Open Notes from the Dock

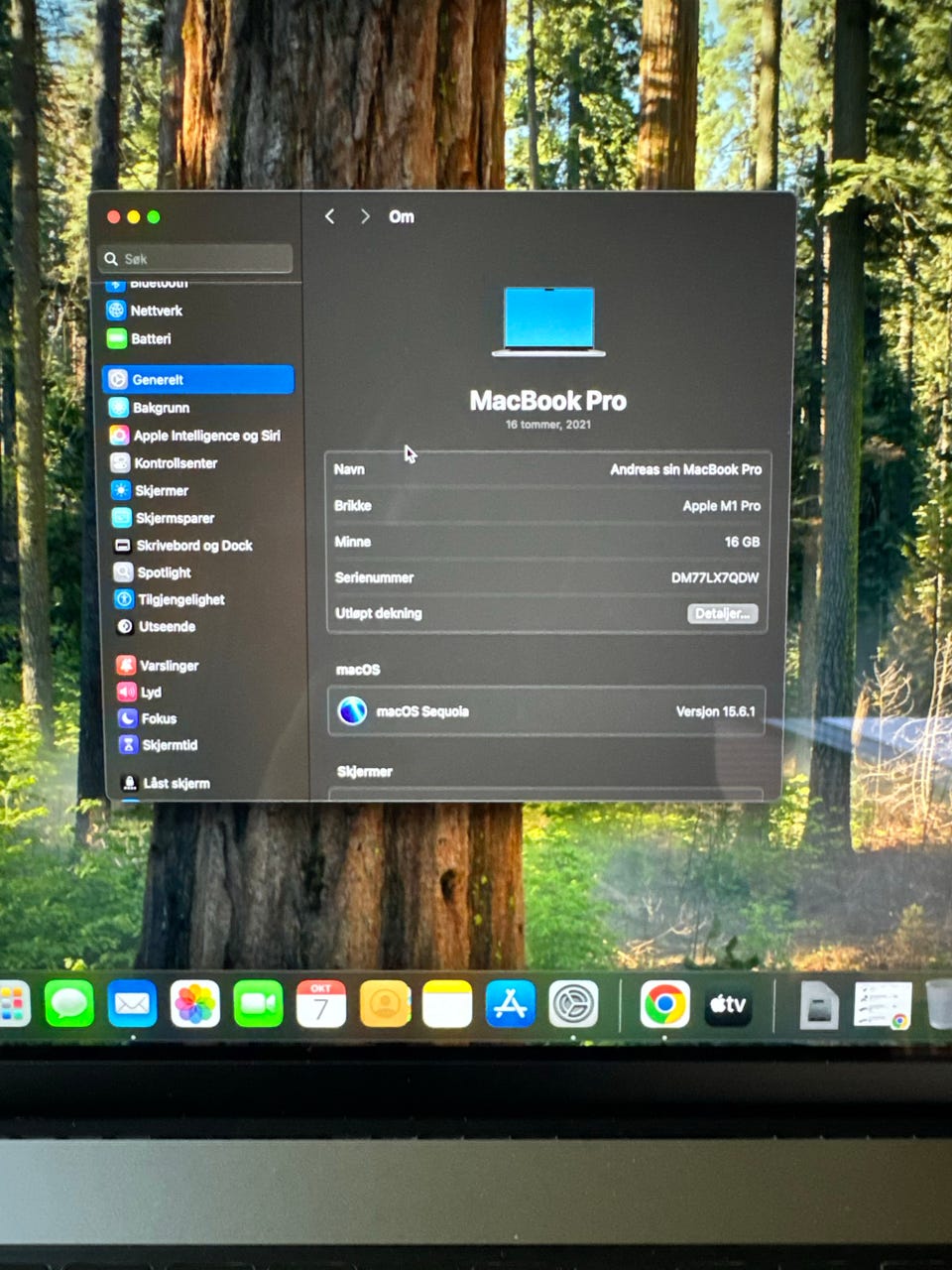(447, 1004)
